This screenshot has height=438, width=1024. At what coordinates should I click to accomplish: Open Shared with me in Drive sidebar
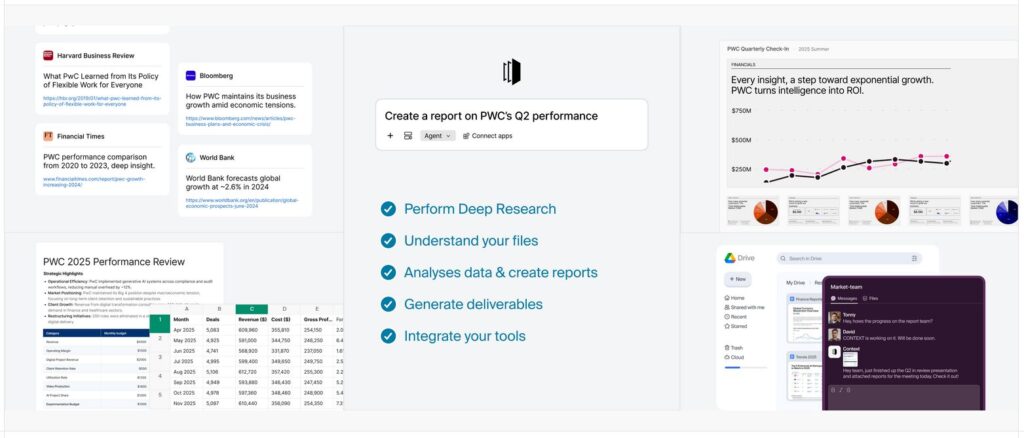pyautogui.click(x=744, y=307)
